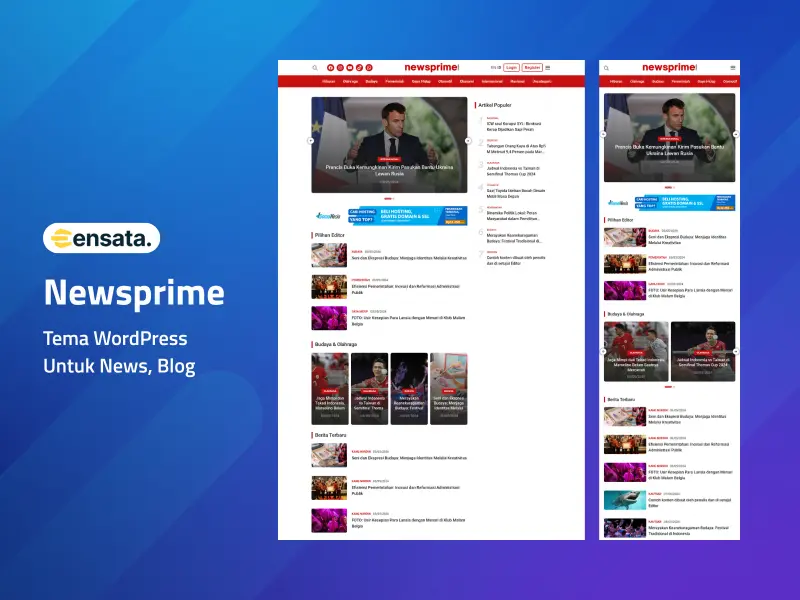
Task: Click the Register button
Action: [x=532, y=68]
